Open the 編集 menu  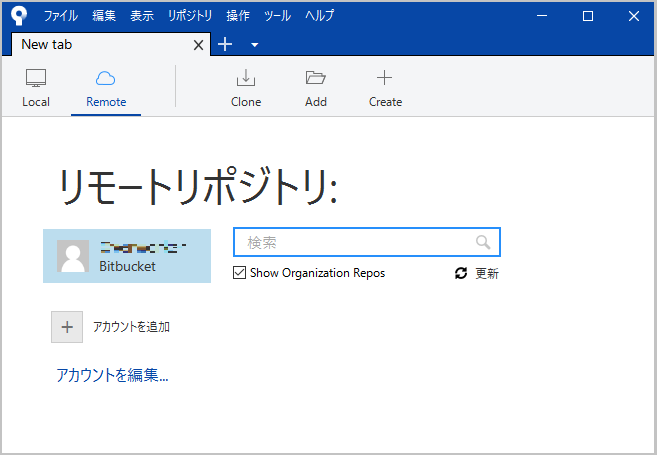[104, 16]
